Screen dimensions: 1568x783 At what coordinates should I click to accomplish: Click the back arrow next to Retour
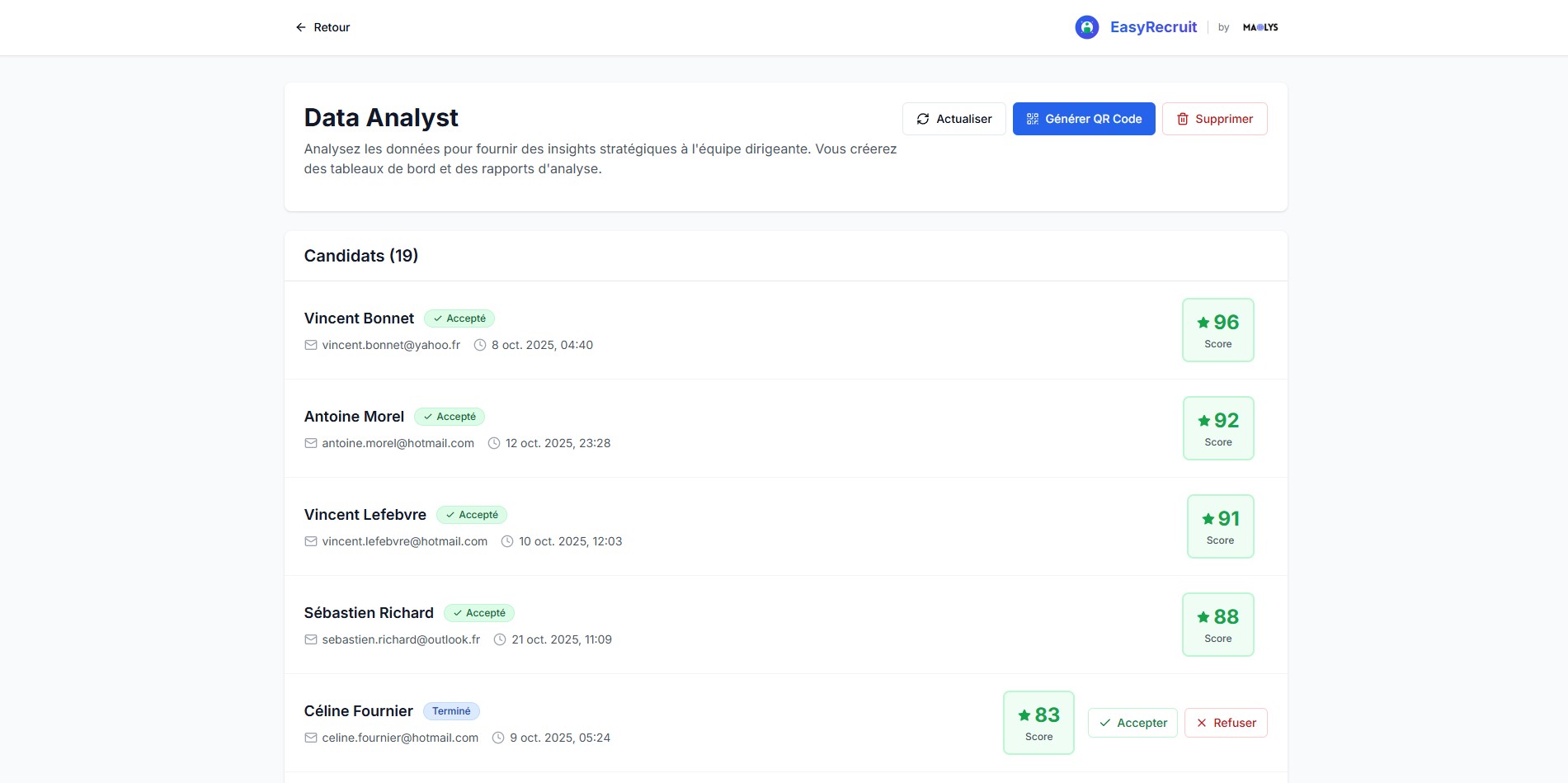pos(300,27)
